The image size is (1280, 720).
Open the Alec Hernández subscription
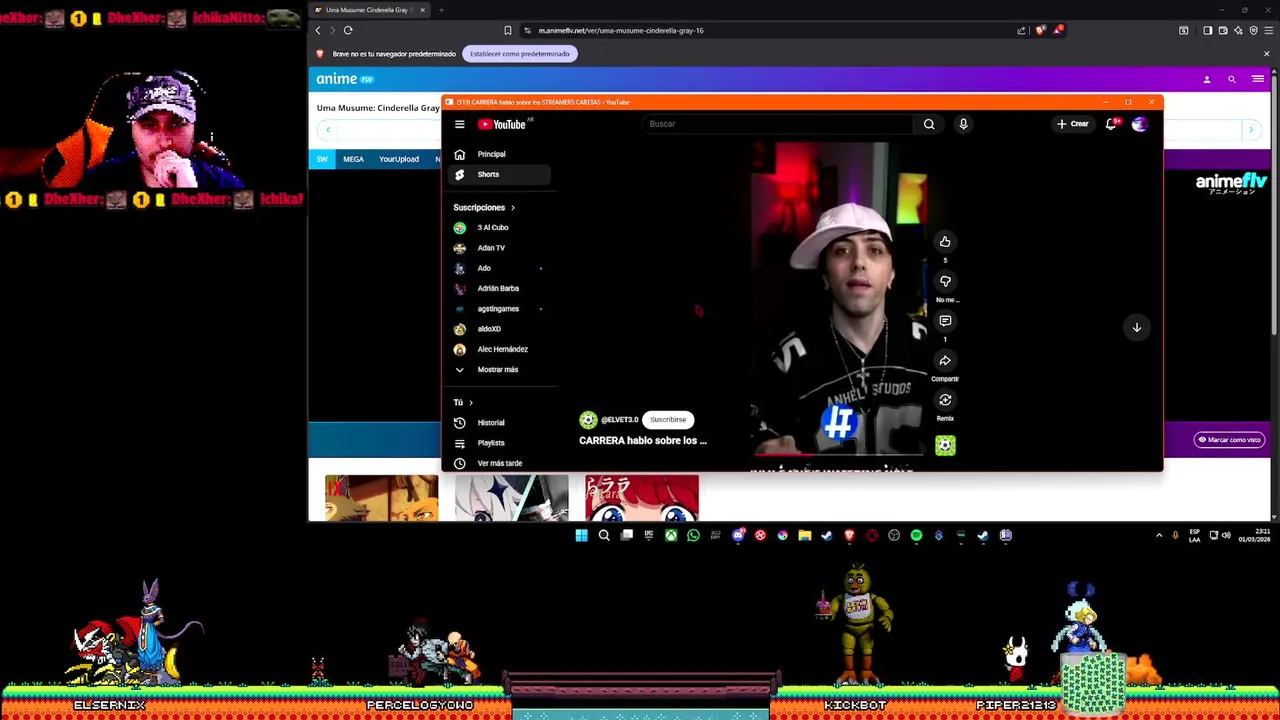[497, 349]
